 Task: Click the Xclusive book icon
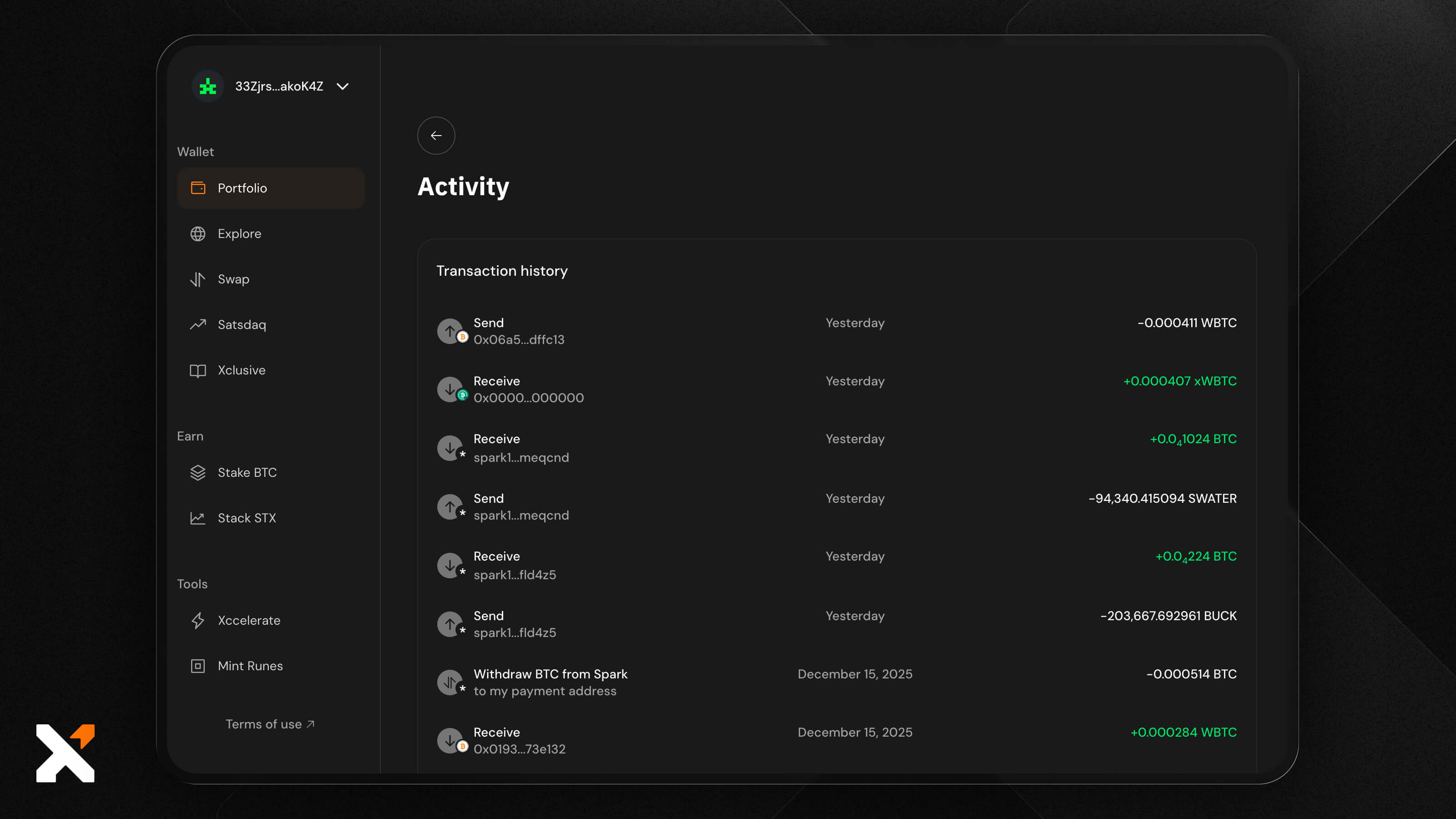tap(198, 371)
